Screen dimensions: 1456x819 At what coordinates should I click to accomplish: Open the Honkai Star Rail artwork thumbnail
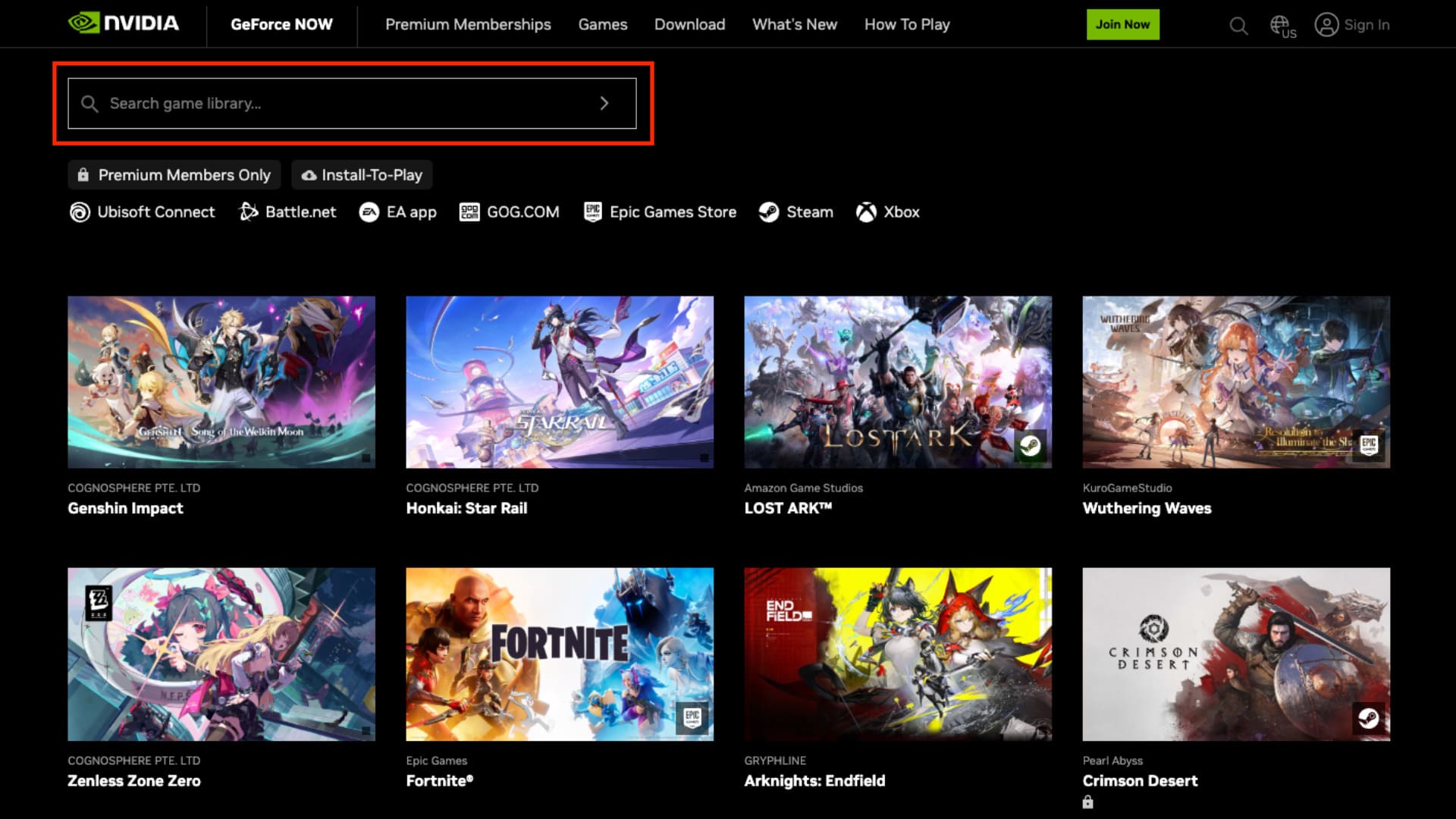coord(560,382)
